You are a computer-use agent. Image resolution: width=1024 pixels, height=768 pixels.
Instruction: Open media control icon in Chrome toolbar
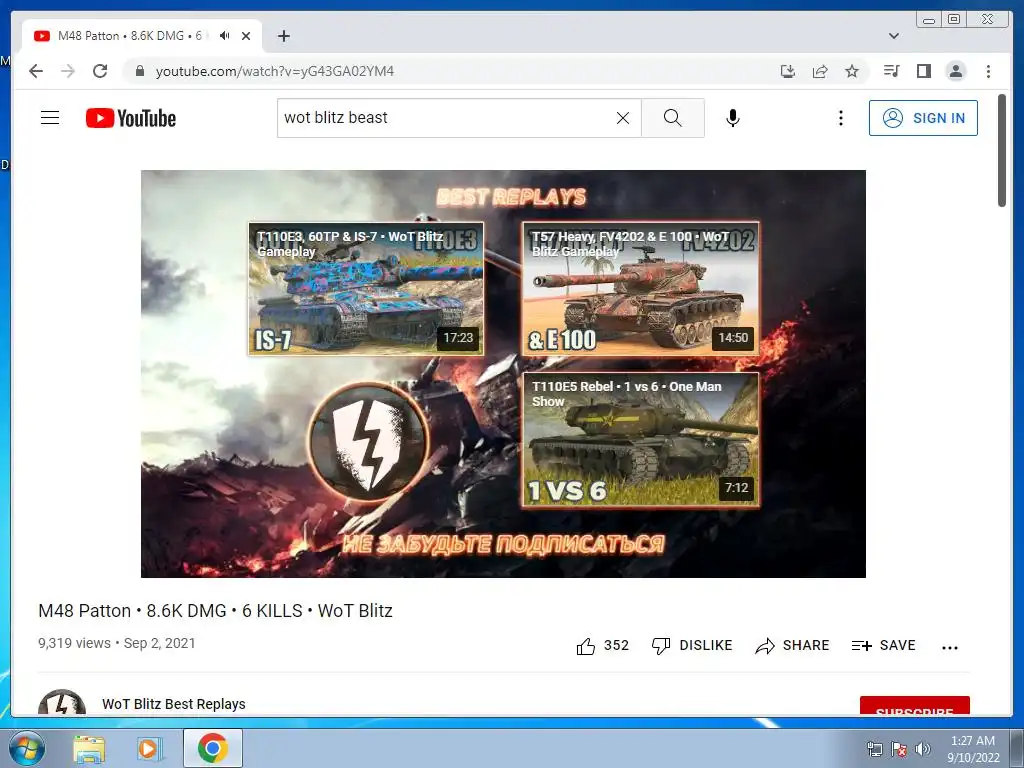891,71
